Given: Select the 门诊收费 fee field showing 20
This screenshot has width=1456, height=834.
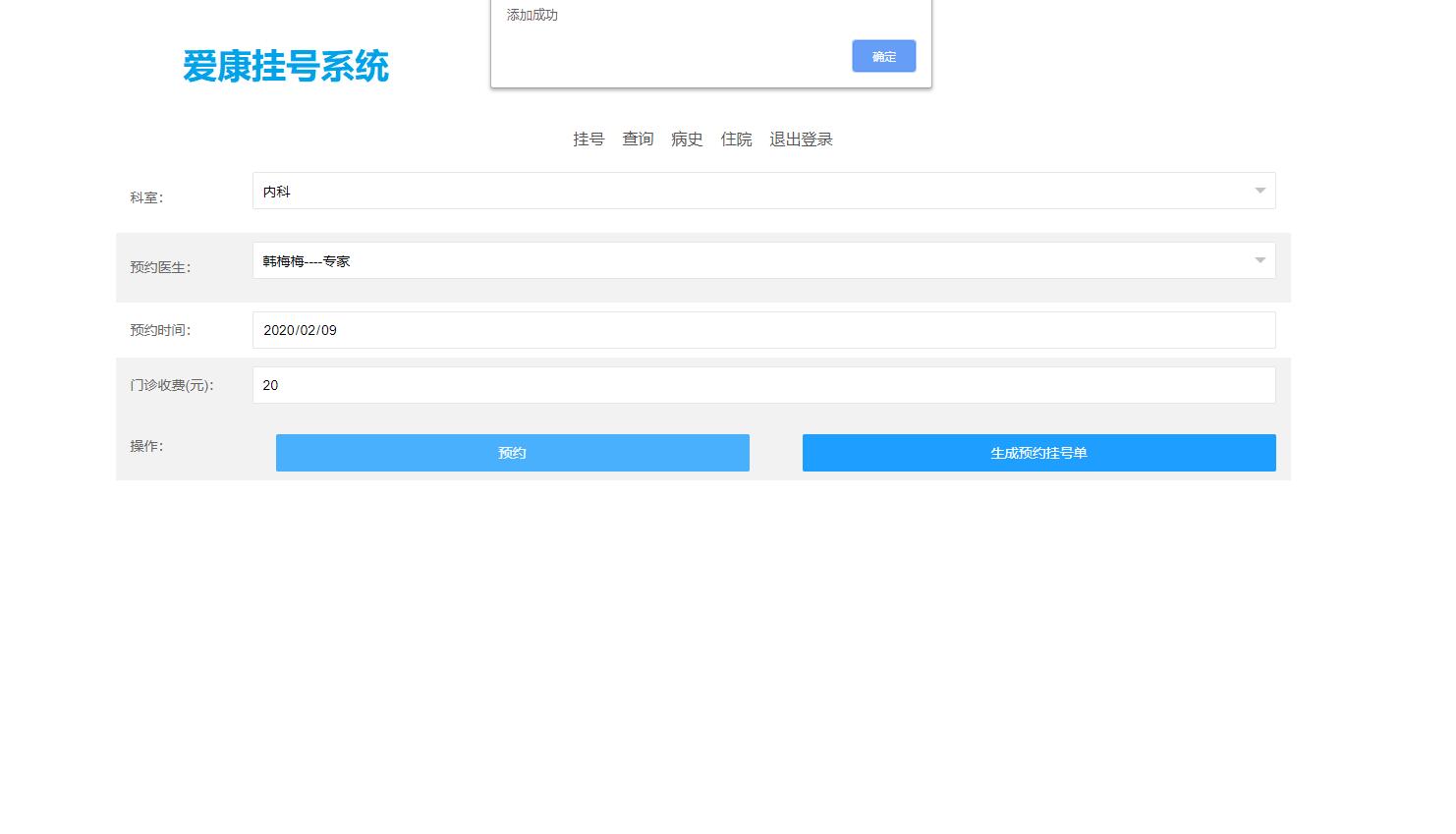Looking at the screenshot, I should 764,385.
